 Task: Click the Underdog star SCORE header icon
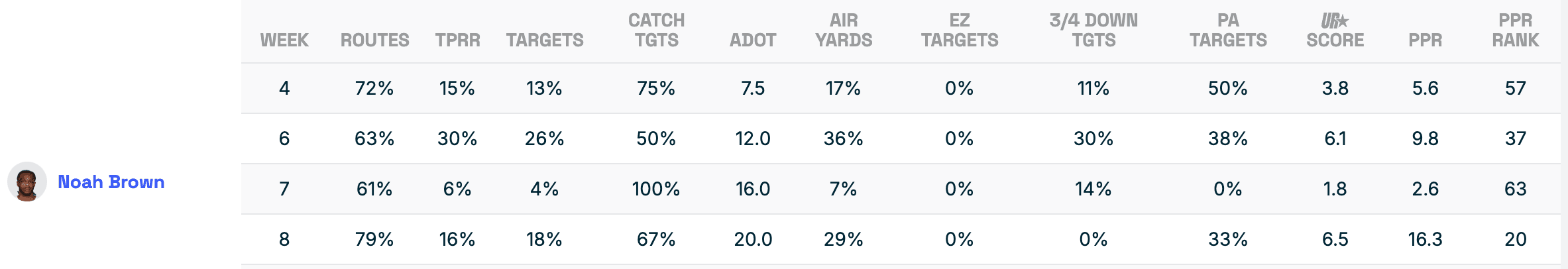click(1335, 22)
